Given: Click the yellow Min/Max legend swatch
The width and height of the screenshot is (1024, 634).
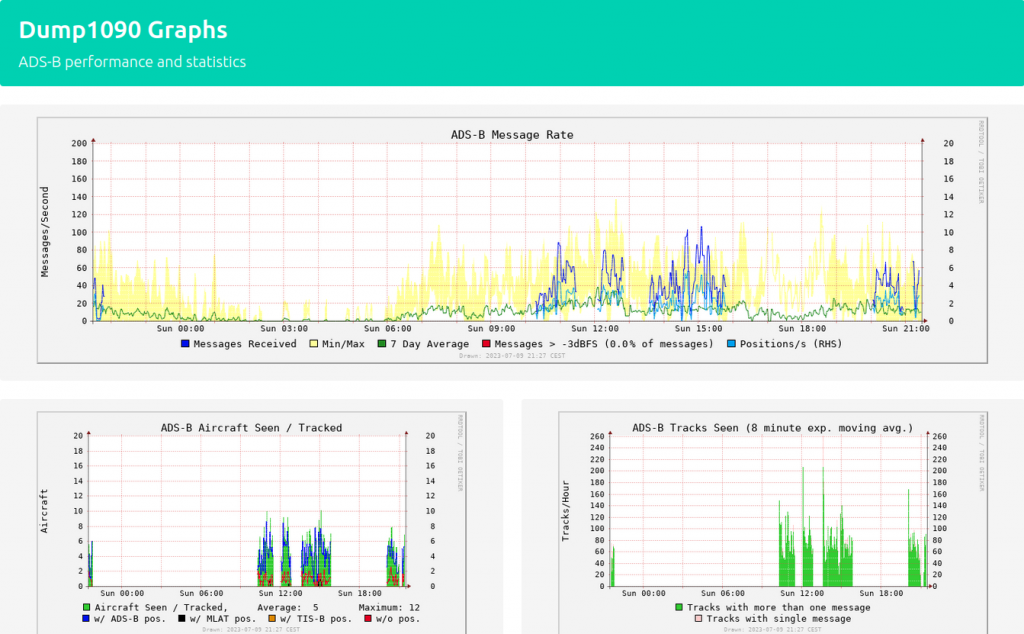Looking at the screenshot, I should coord(313,343).
